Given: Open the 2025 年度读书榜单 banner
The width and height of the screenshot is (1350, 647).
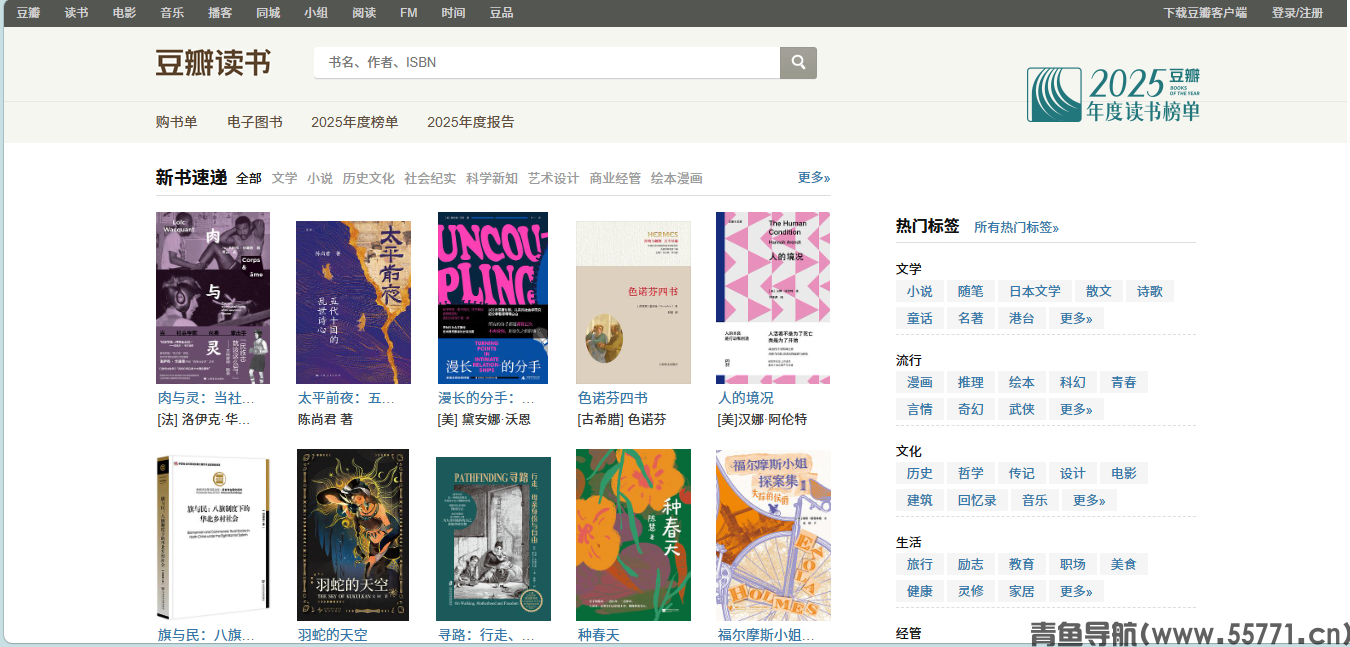Looking at the screenshot, I should pos(1114,95).
